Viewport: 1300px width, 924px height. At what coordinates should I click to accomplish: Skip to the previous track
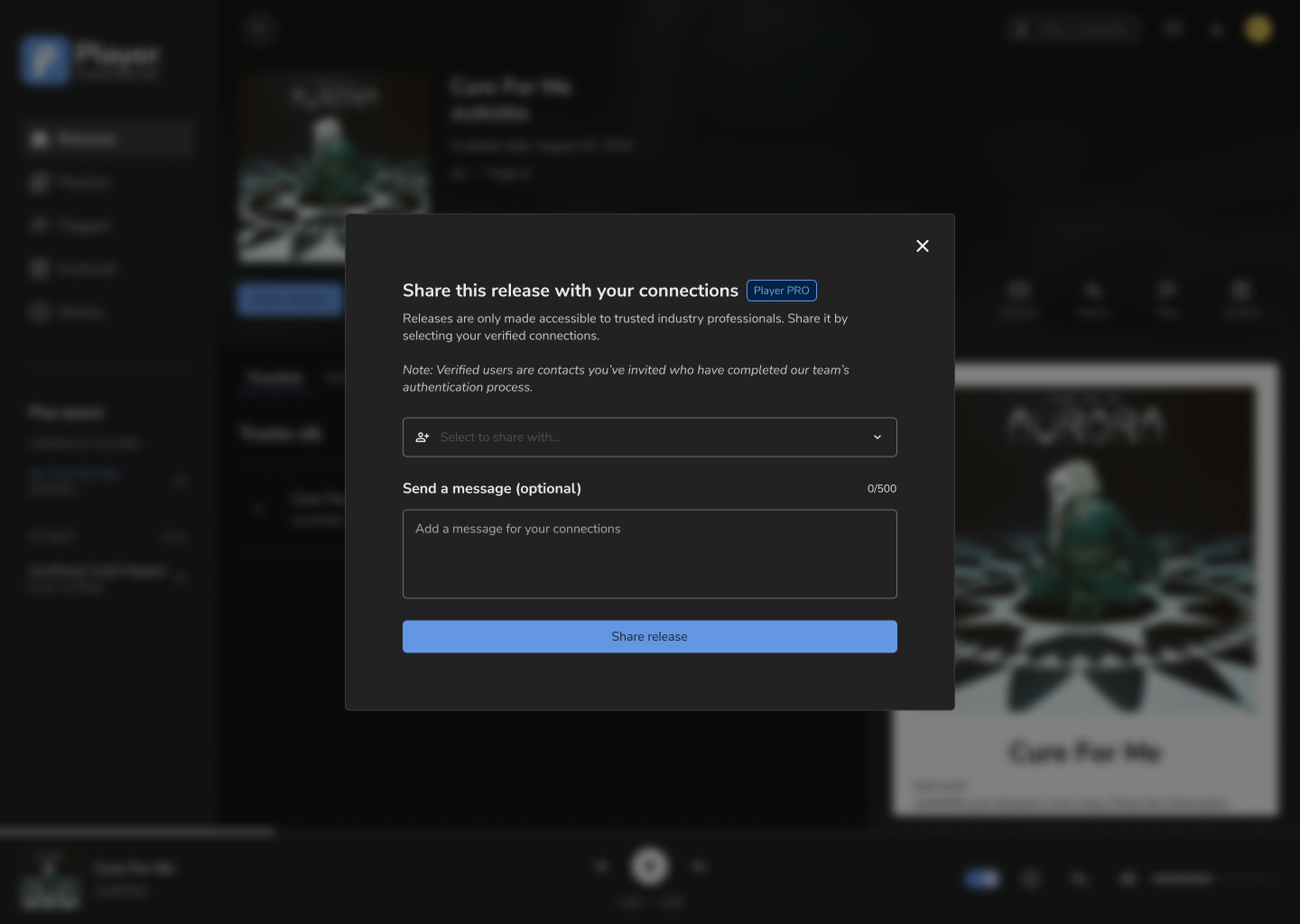[601, 866]
